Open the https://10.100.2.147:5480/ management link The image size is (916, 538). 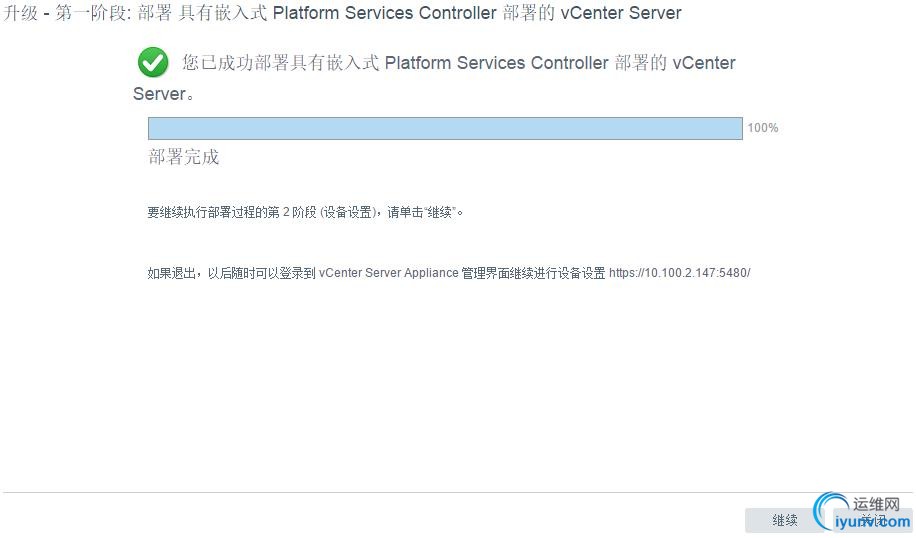click(679, 272)
